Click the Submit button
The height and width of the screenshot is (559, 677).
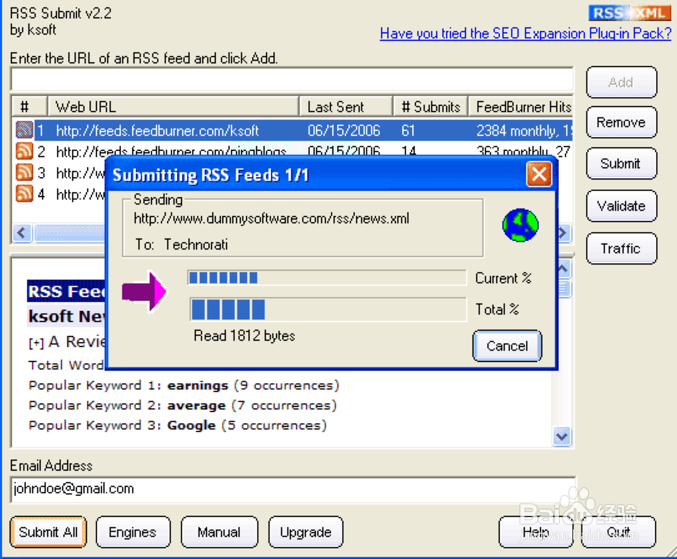(621, 164)
